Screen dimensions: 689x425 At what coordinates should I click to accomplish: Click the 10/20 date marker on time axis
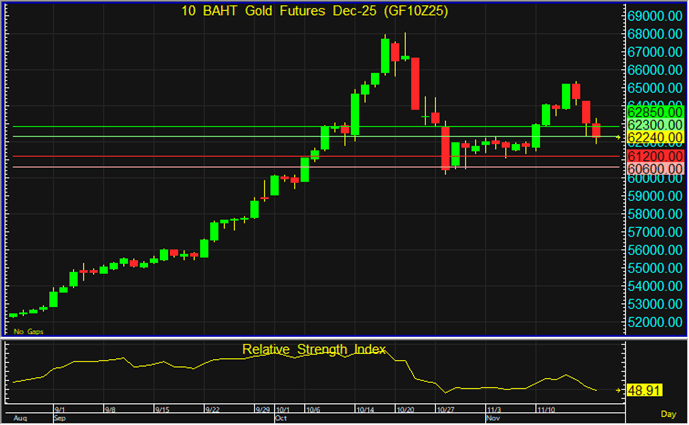(406, 409)
